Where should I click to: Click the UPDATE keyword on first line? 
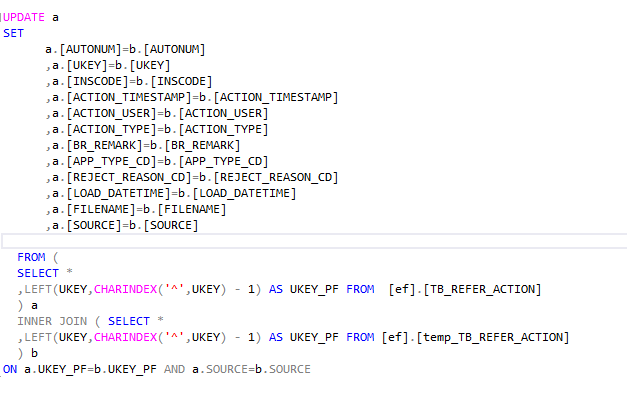click(24, 17)
